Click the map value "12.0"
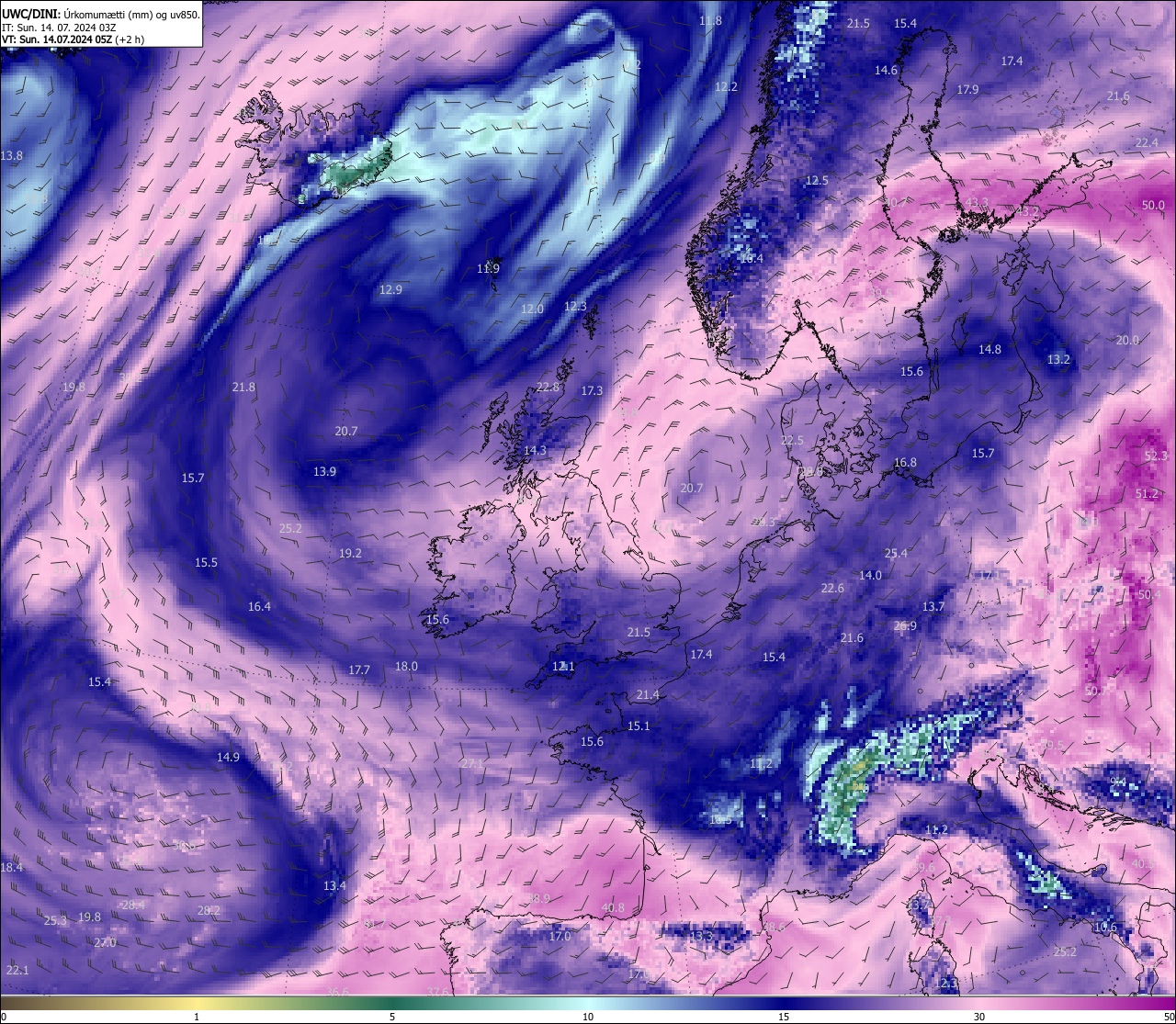 tap(532, 309)
